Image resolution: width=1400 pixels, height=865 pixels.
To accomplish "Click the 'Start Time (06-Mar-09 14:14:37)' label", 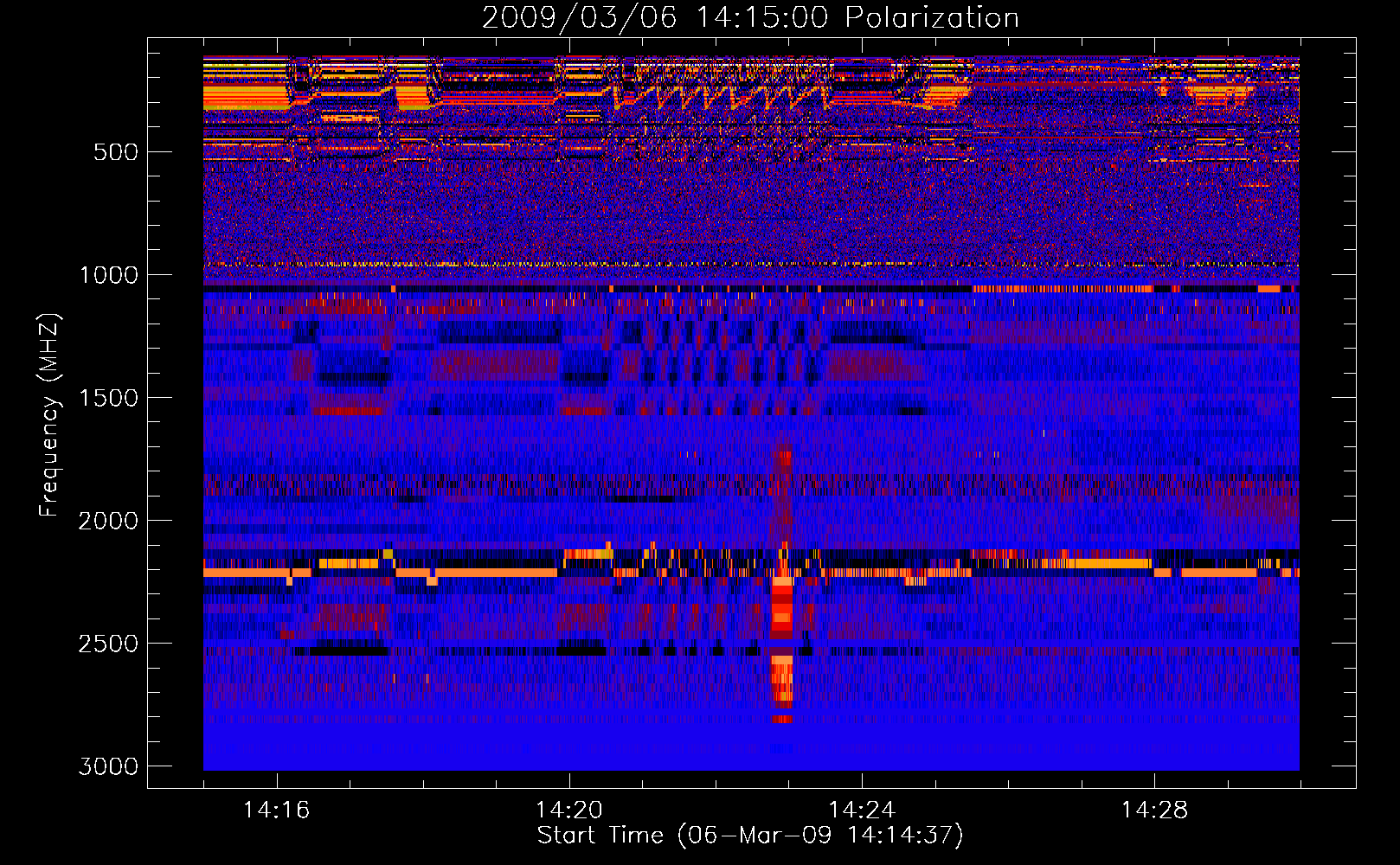I will pyautogui.click(x=750, y=836).
